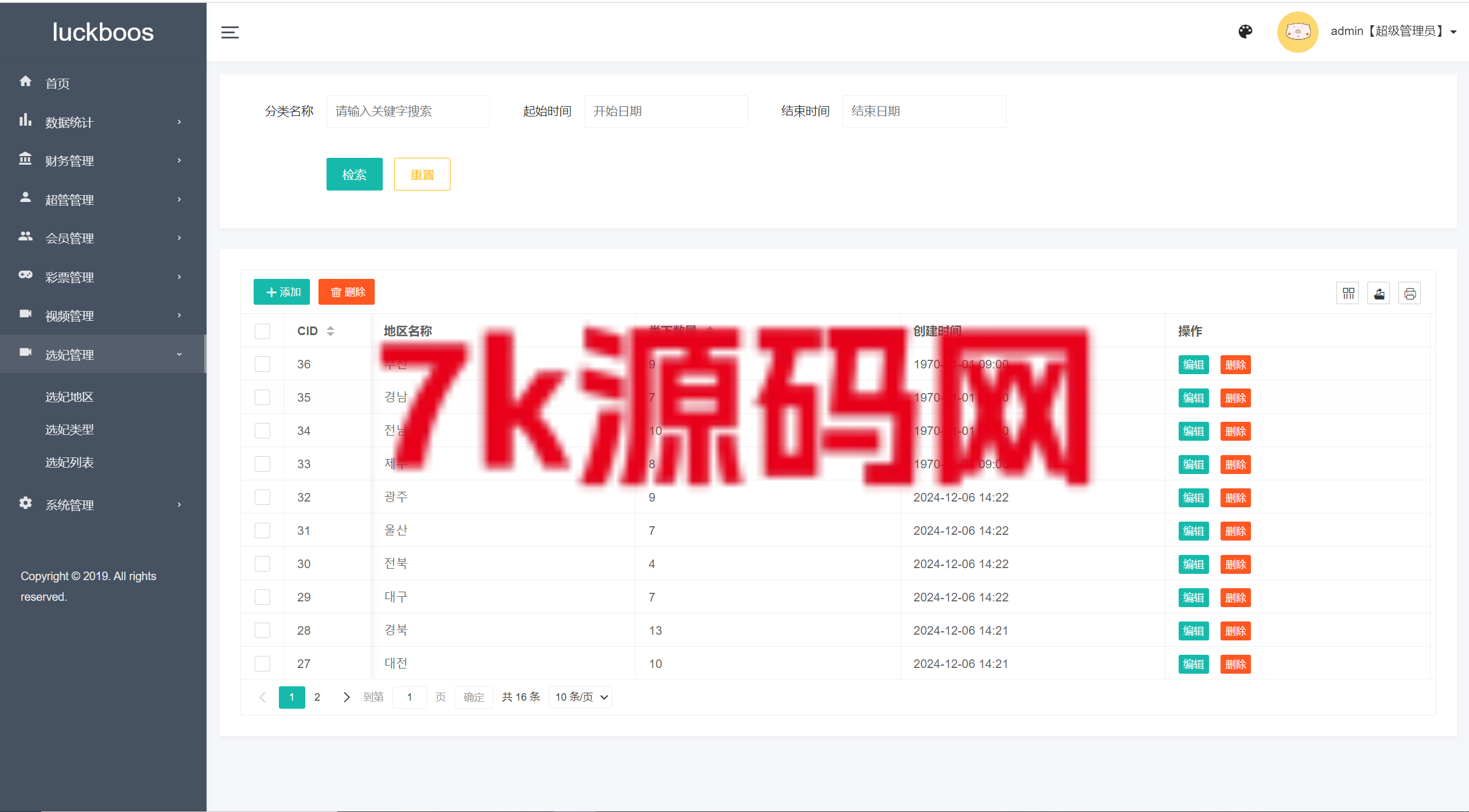The image size is (1469, 812).
Task: Open the admin user dropdown menu
Action: coord(1393,32)
